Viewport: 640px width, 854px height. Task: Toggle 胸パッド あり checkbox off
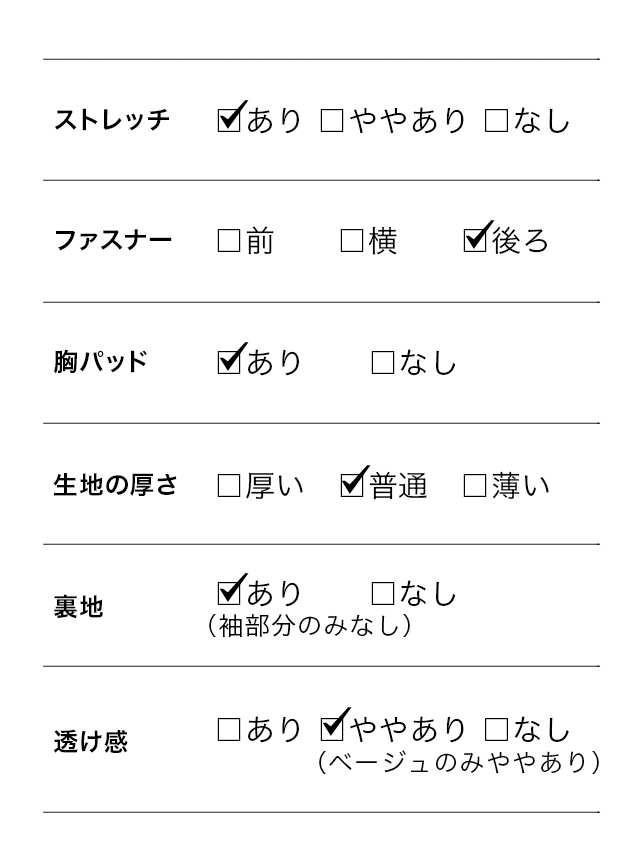229,362
